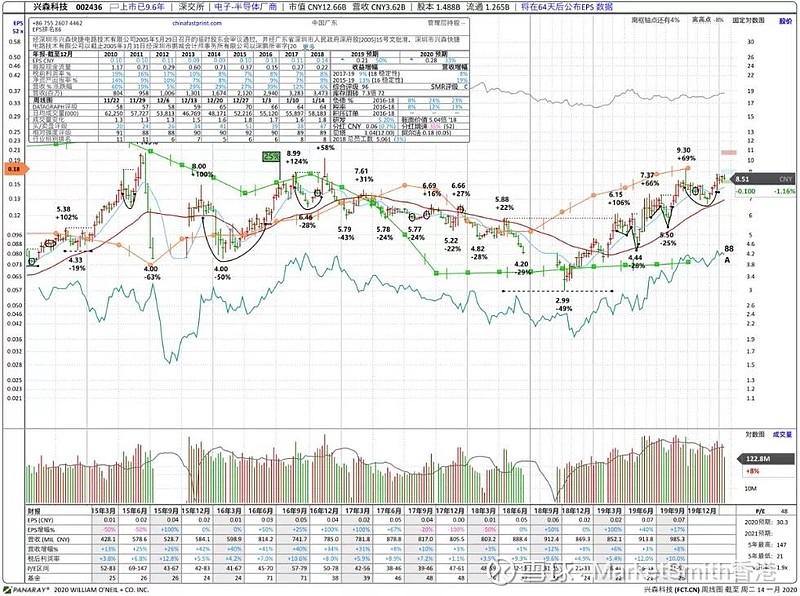Click the RS rating value 88
Image resolution: width=800 pixels, height=596 pixels.
(729, 249)
